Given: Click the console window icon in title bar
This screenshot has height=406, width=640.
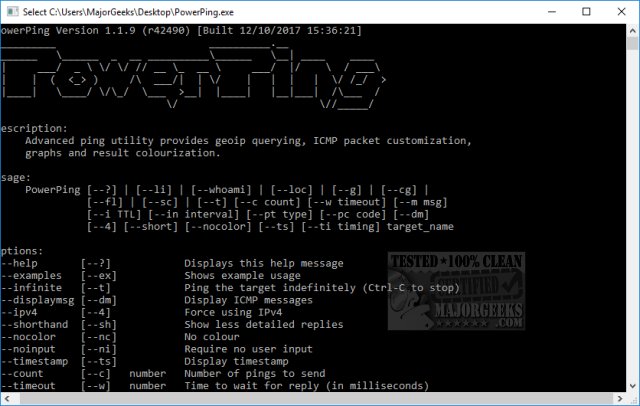Looking at the screenshot, I should click(13, 11).
